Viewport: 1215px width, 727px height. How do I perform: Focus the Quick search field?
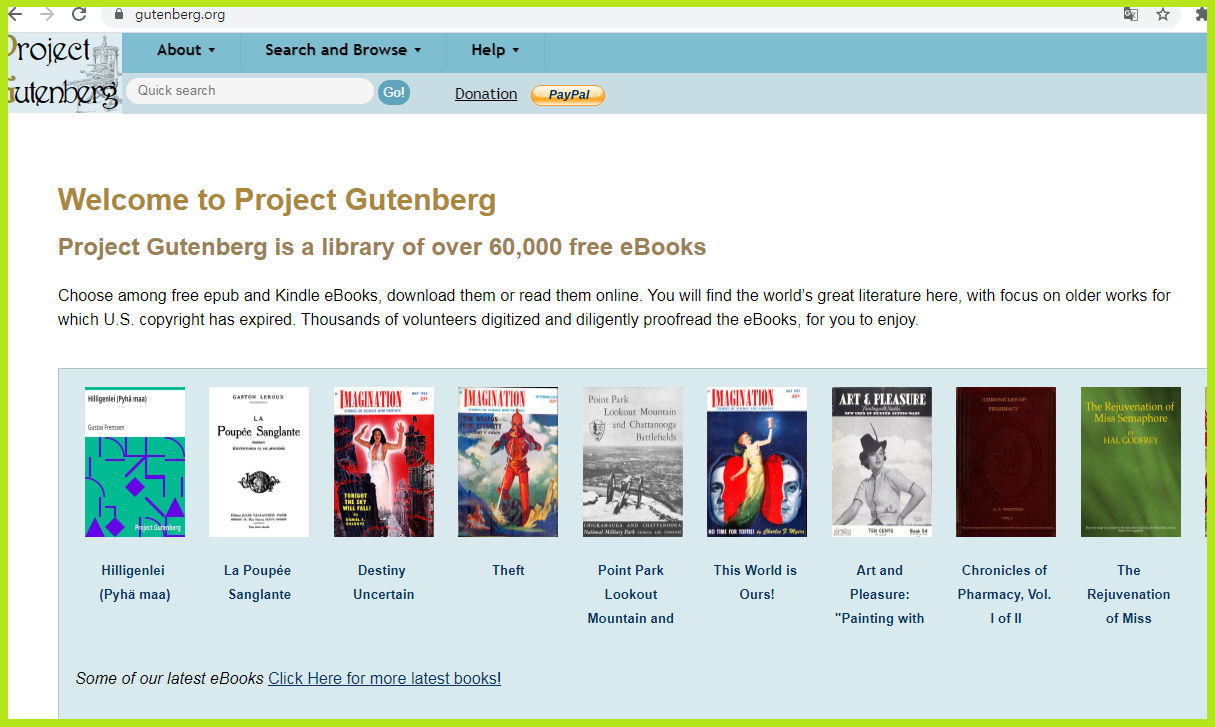coord(250,91)
